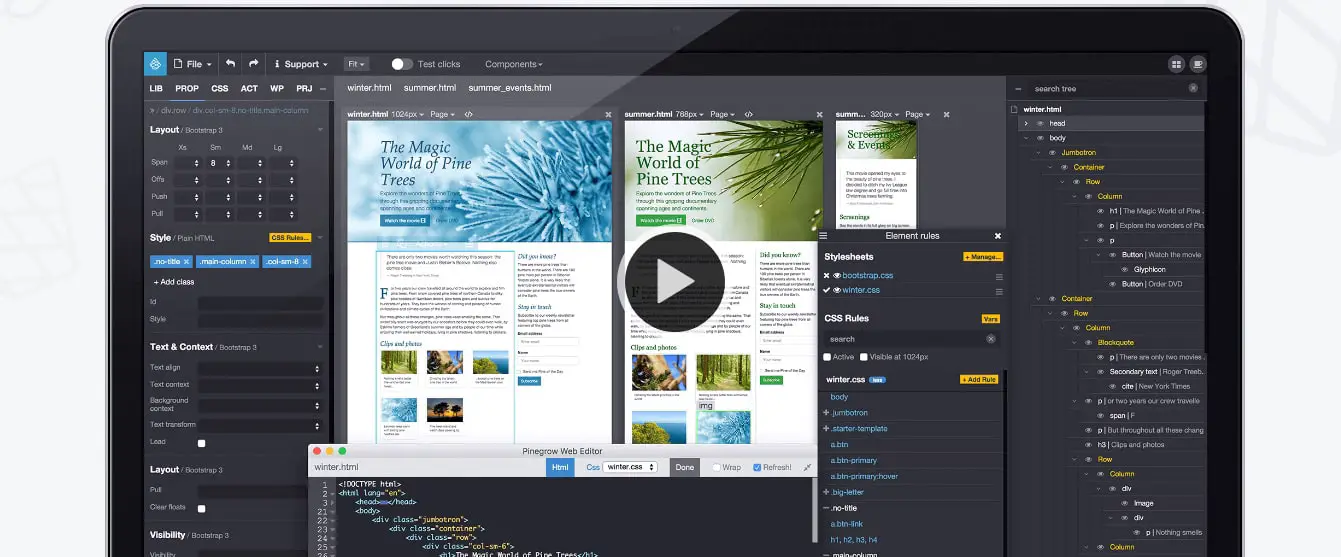Screen dimensions: 1341x557
Task: Clear the CSS Rules search field
Action: pyautogui.click(x=991, y=339)
